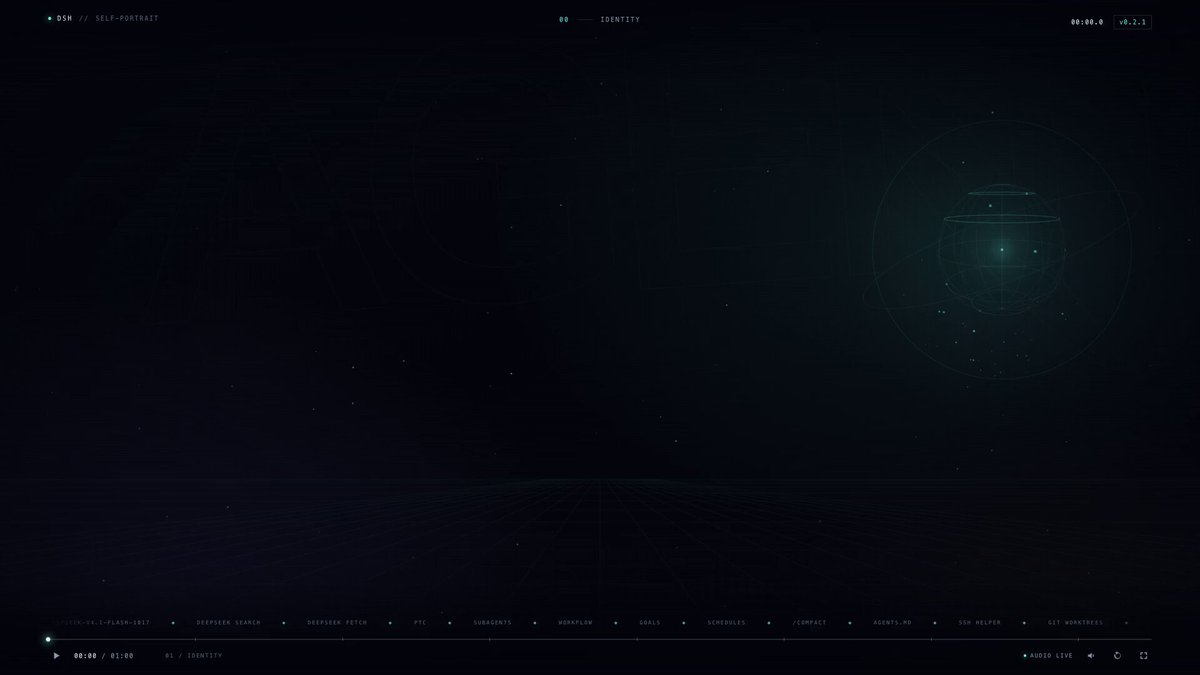
Task: Enter fullscreen mode with the corner-brackets icon
Action: point(1144,656)
